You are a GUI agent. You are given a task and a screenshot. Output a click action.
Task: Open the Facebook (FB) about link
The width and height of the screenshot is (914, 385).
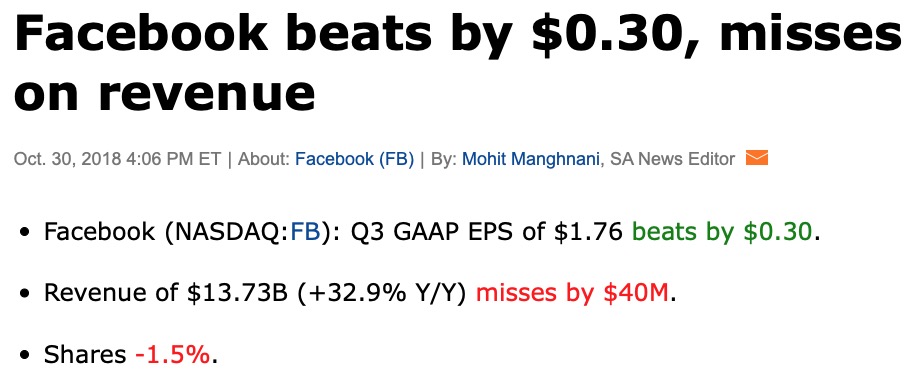click(x=354, y=159)
